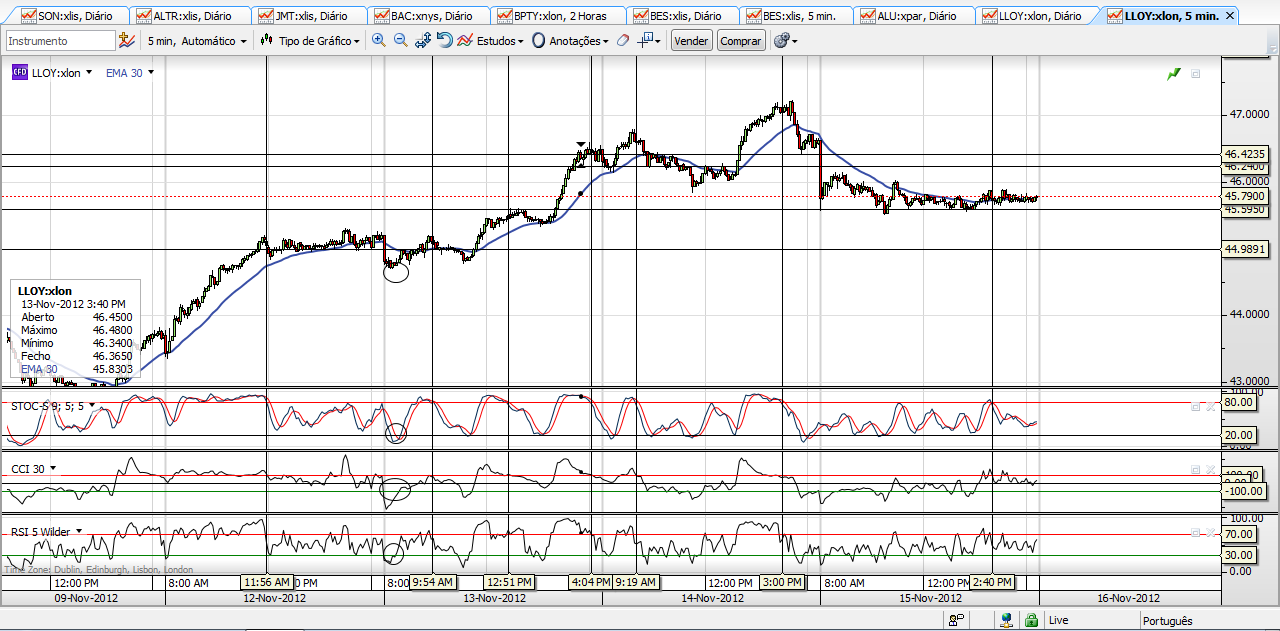Click the Instrumento input field

(61, 41)
